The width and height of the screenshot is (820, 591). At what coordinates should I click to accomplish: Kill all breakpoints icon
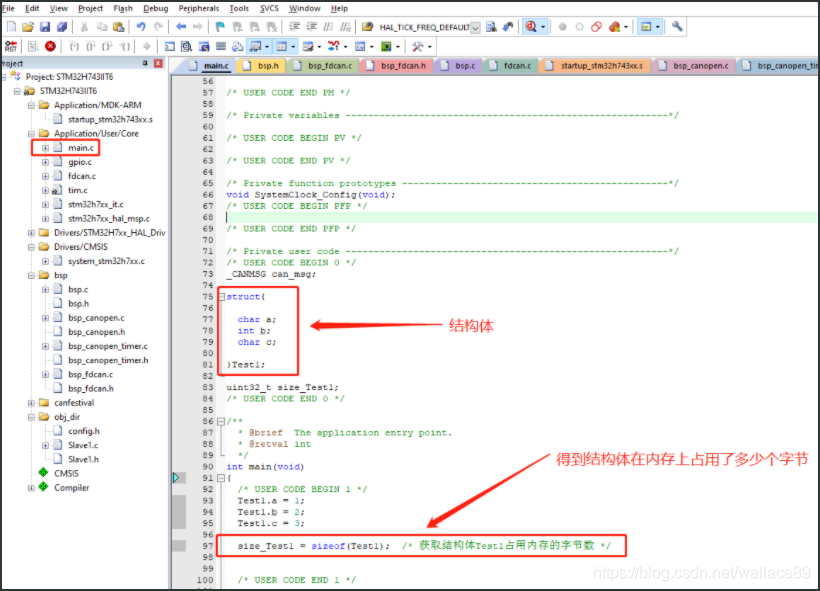pyautogui.click(x=614, y=27)
